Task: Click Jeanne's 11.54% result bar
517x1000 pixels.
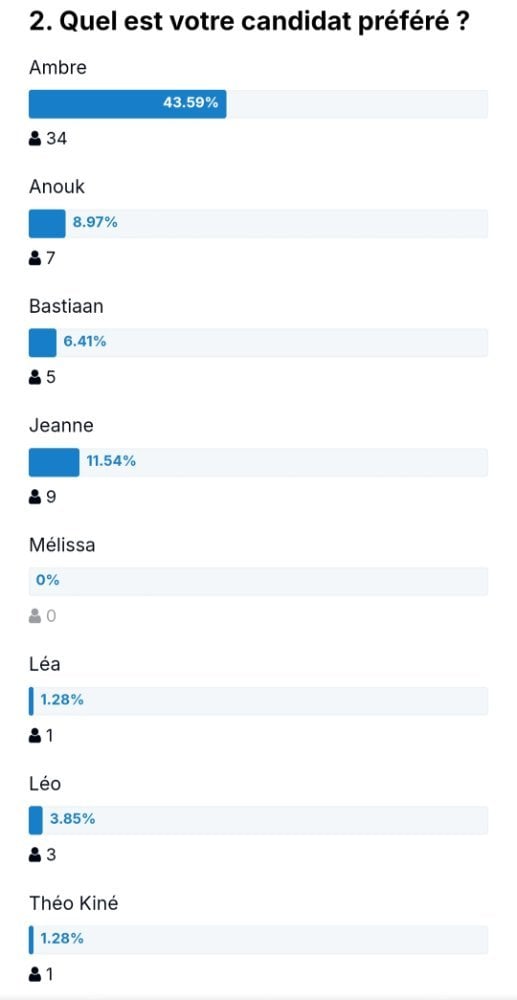Action: point(258,462)
